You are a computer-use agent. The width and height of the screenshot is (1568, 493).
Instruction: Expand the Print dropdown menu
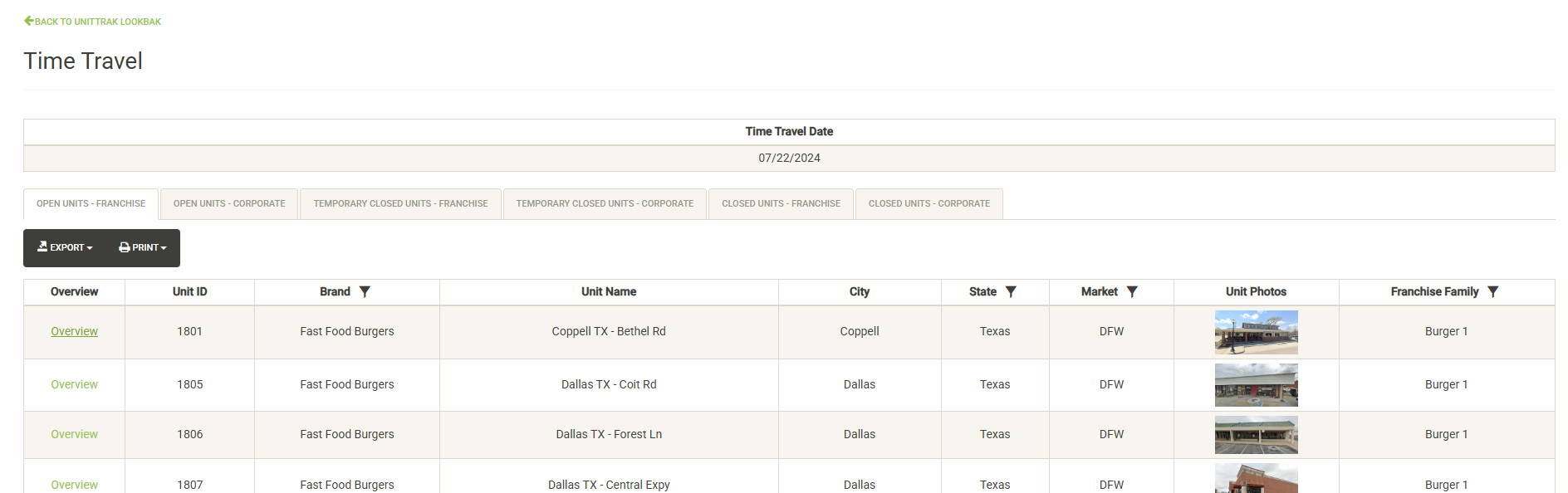coord(143,248)
